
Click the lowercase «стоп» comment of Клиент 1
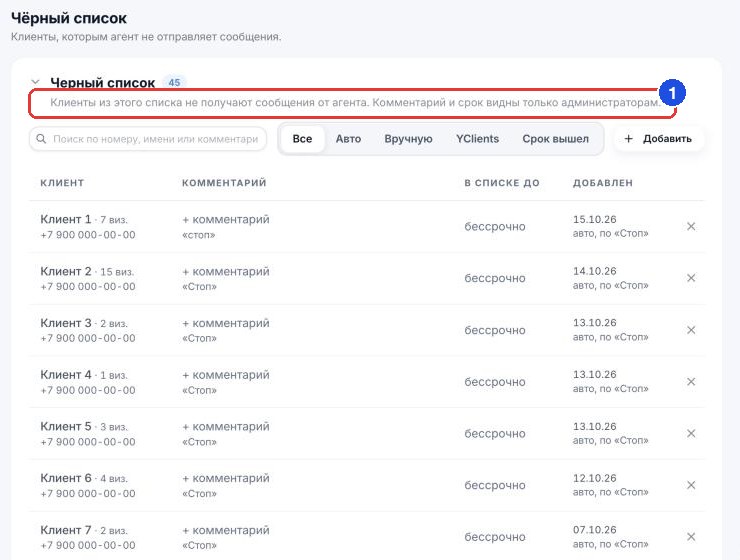(x=199, y=235)
